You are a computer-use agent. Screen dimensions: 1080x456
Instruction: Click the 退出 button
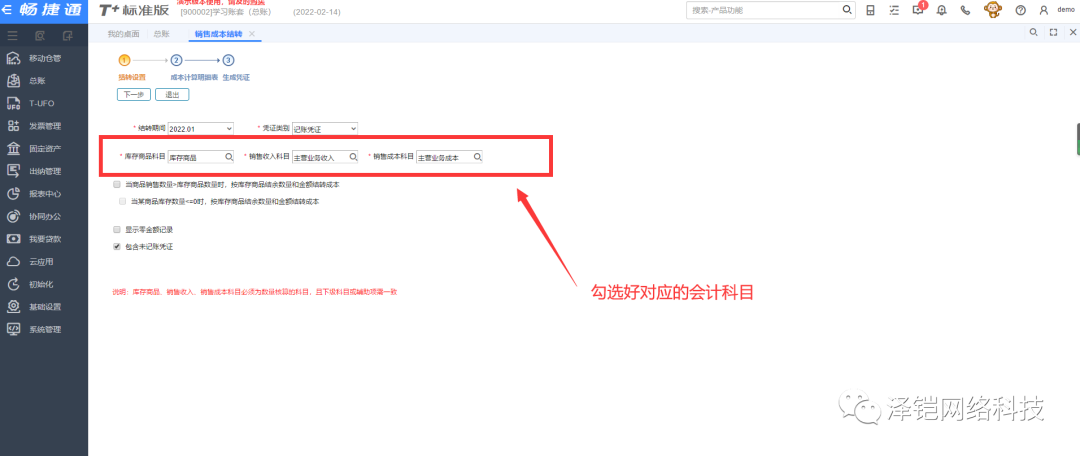[x=171, y=94]
